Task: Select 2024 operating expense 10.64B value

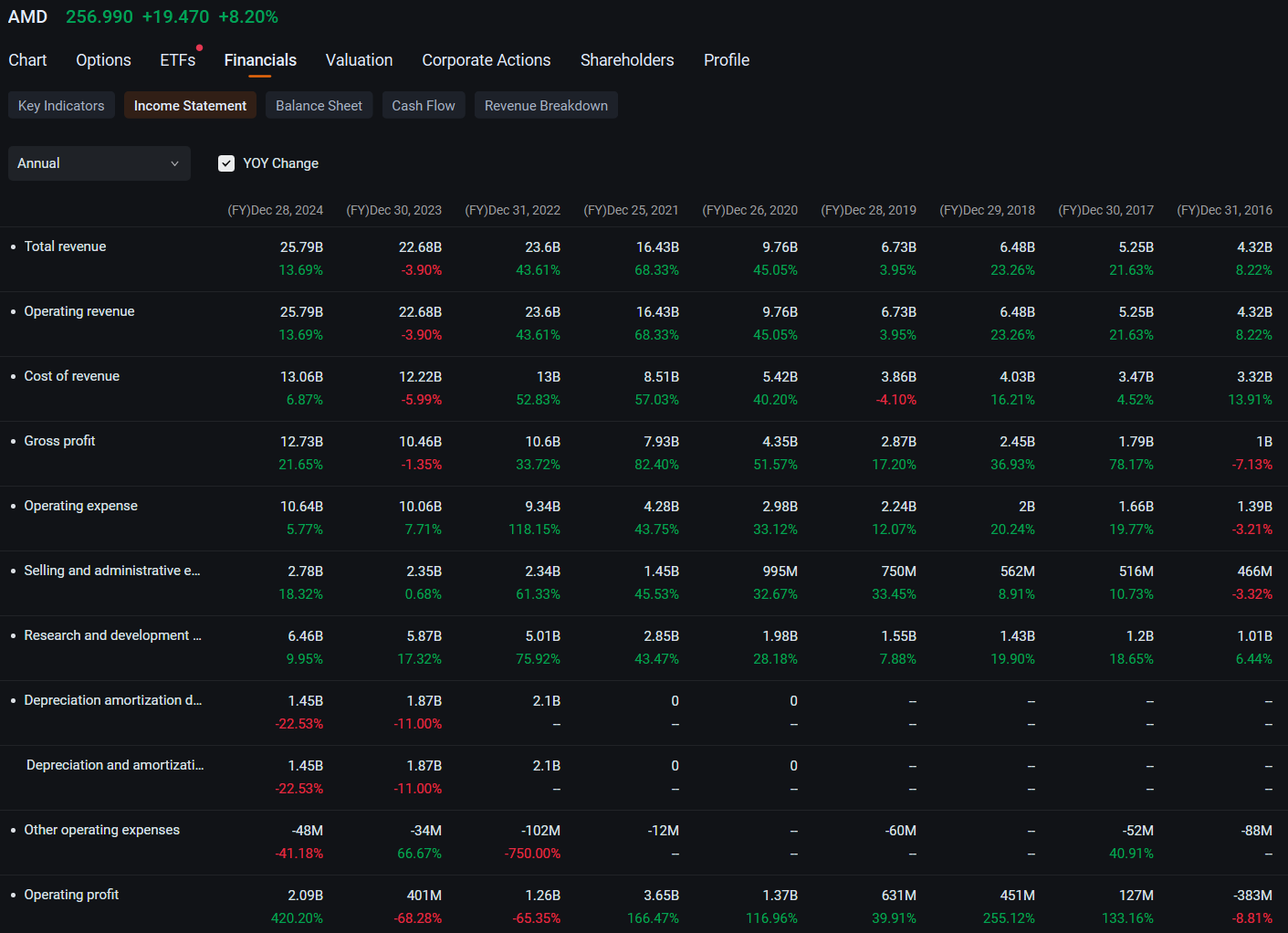Action: pos(301,507)
